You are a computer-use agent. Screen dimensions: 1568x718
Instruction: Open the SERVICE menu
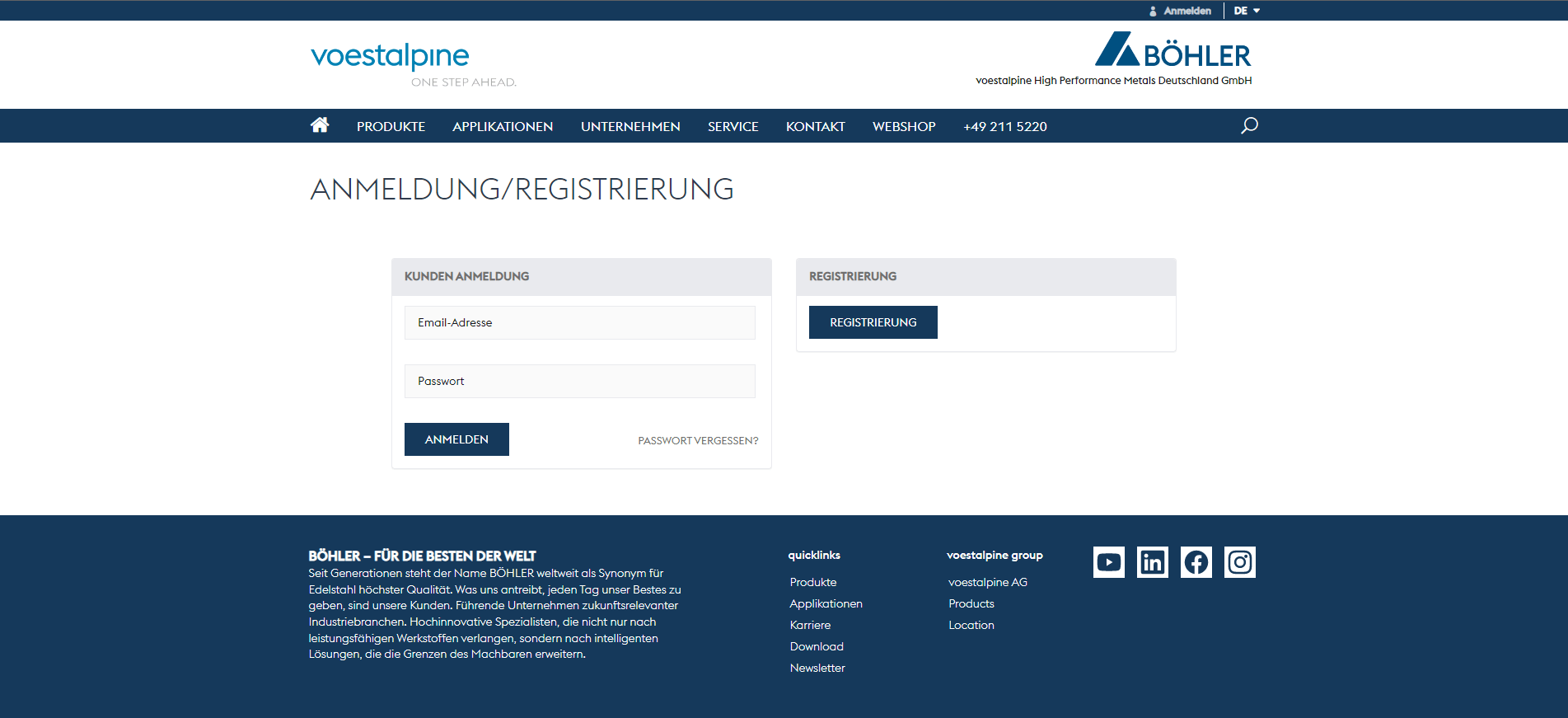[733, 126]
